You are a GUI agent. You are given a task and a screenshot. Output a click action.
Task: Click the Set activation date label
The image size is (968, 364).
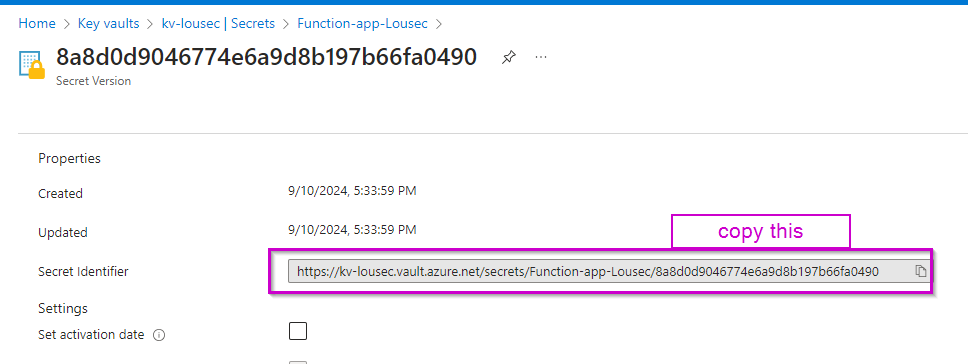[x=91, y=335]
